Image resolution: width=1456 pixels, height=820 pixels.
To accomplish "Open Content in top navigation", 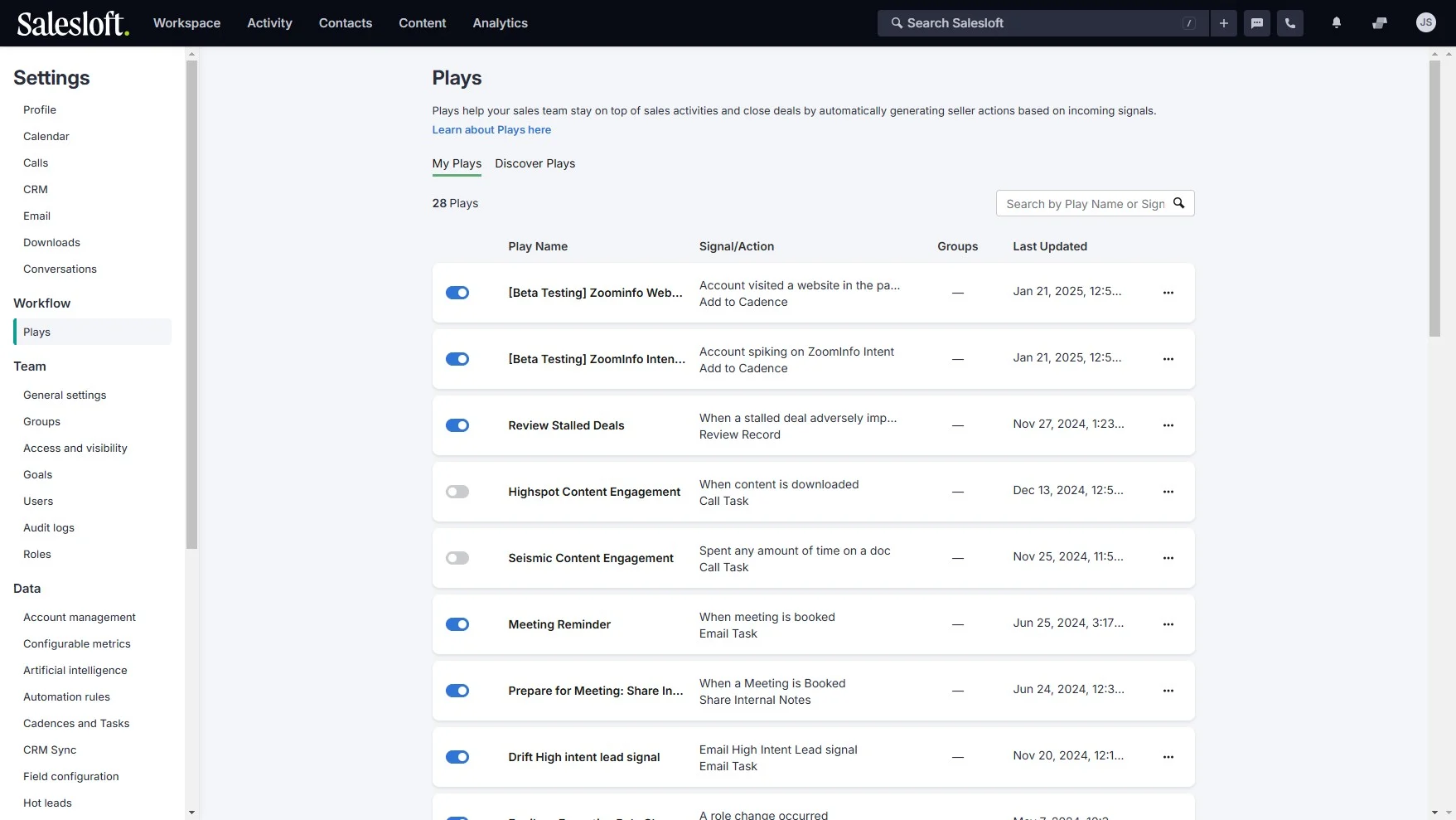I will click(423, 23).
